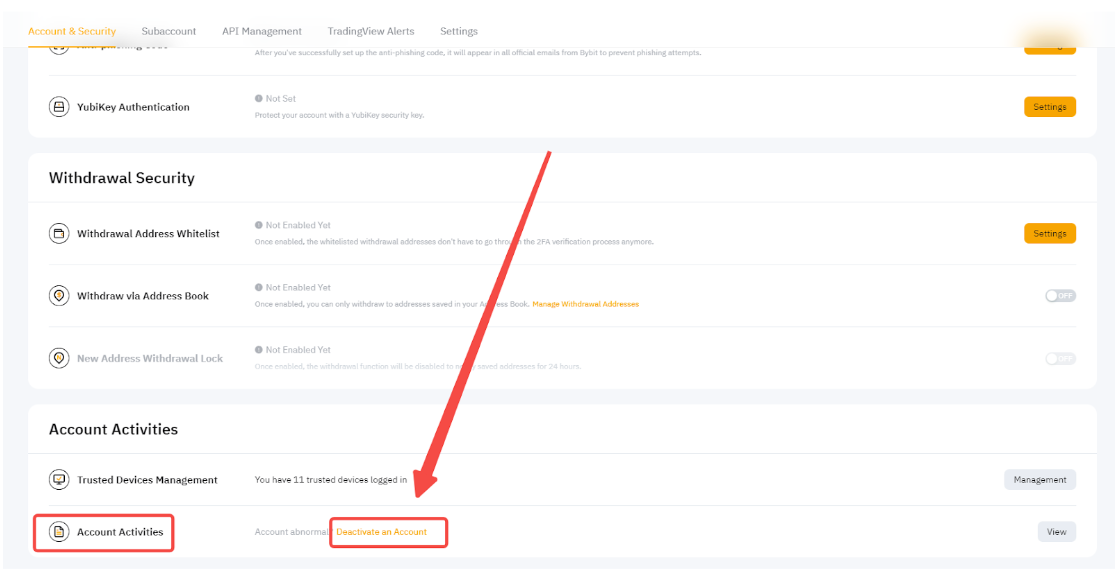Open the API Management tab
The height and width of the screenshot is (570, 1118).
click(x=262, y=31)
